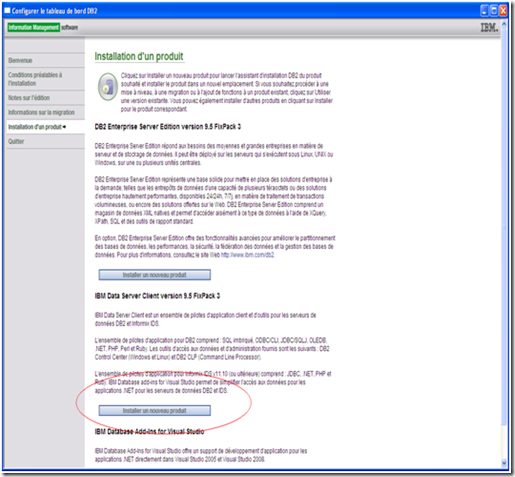
Task: Click scrollbar up arrow
Action: pyautogui.click(x=504, y=25)
